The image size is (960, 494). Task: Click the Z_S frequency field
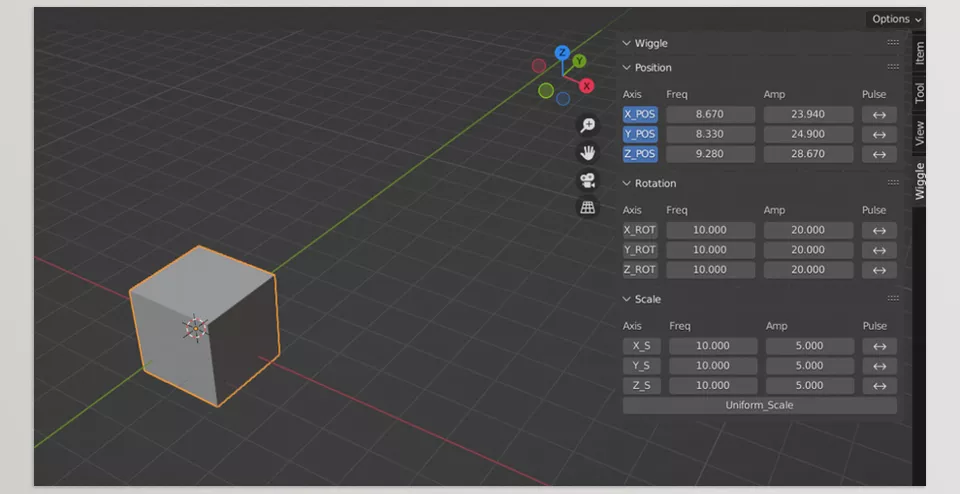pos(713,386)
